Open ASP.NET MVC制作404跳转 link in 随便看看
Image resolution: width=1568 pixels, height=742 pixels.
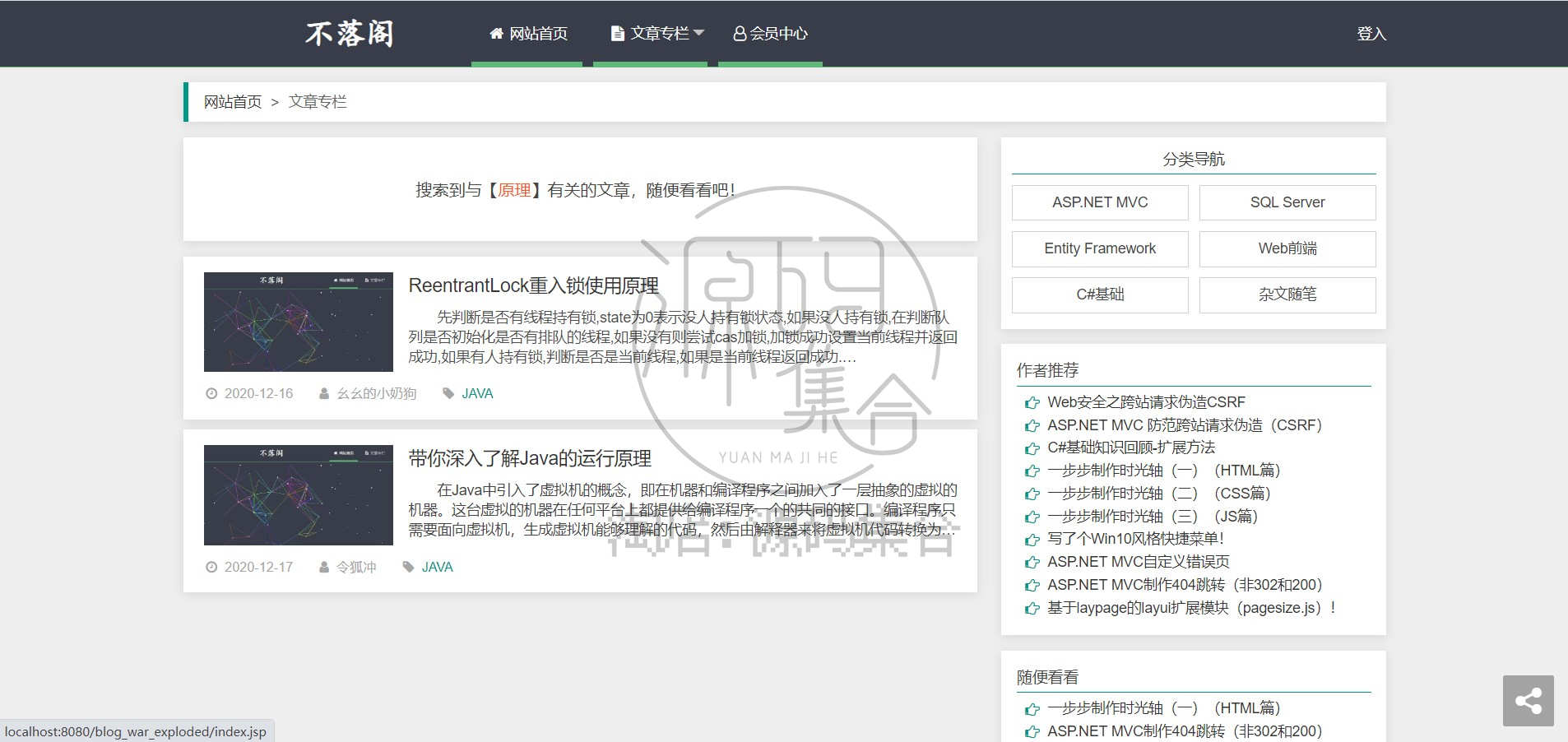[1185, 731]
